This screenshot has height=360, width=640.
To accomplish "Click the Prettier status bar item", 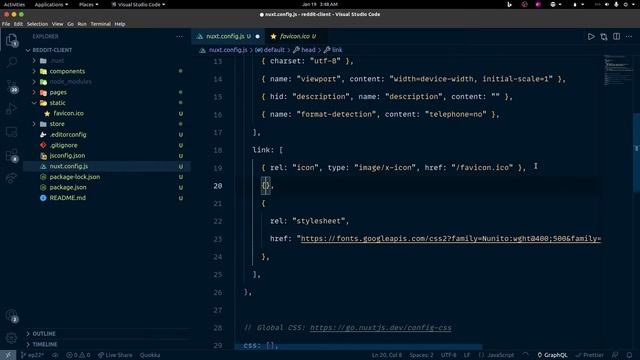I will click(x=589, y=355).
